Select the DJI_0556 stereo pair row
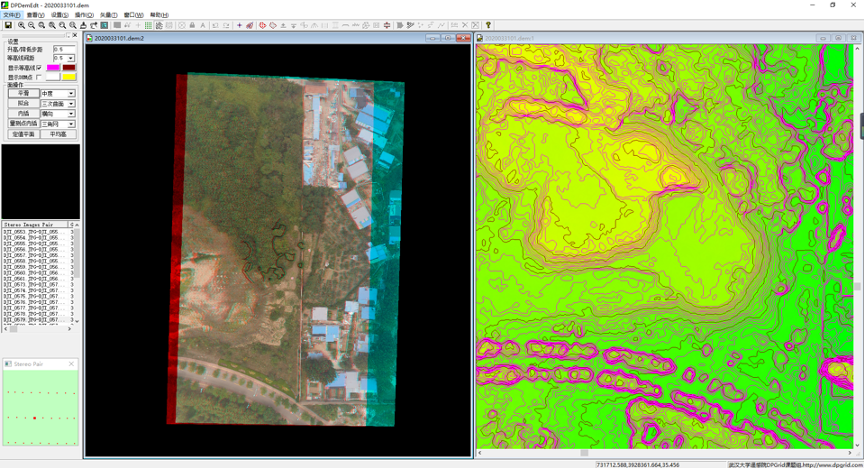The image size is (864, 468). (38, 249)
